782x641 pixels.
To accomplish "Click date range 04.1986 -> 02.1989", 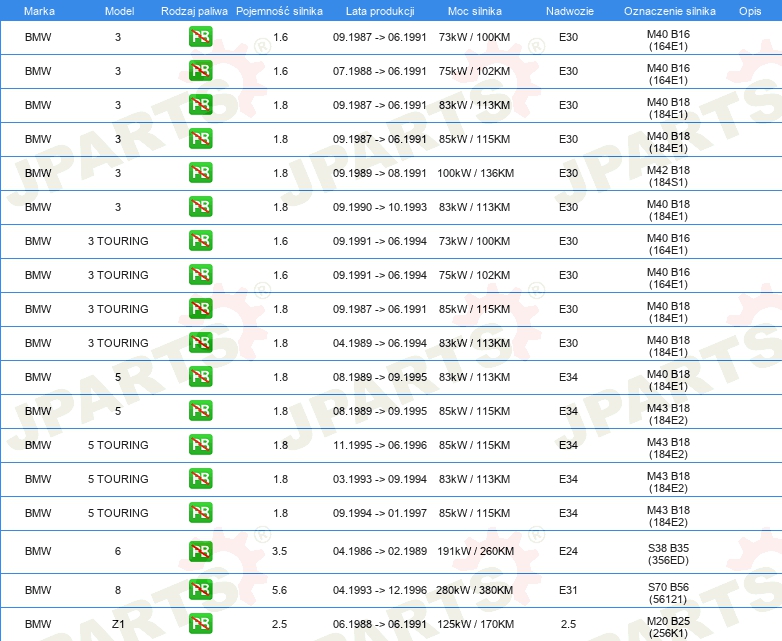I will point(380,551).
